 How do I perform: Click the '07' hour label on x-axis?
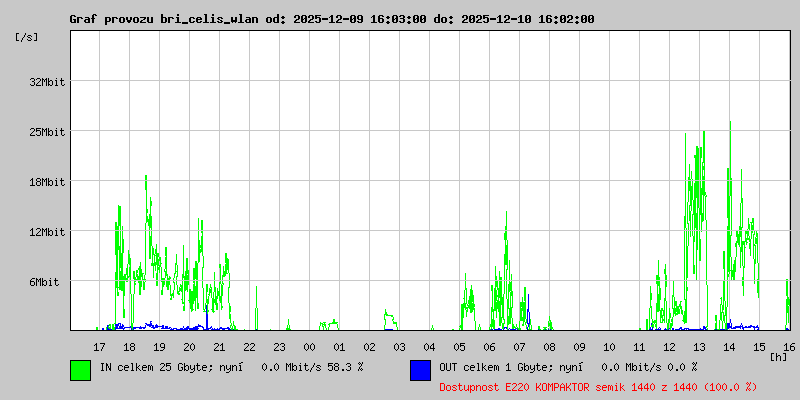click(520, 347)
